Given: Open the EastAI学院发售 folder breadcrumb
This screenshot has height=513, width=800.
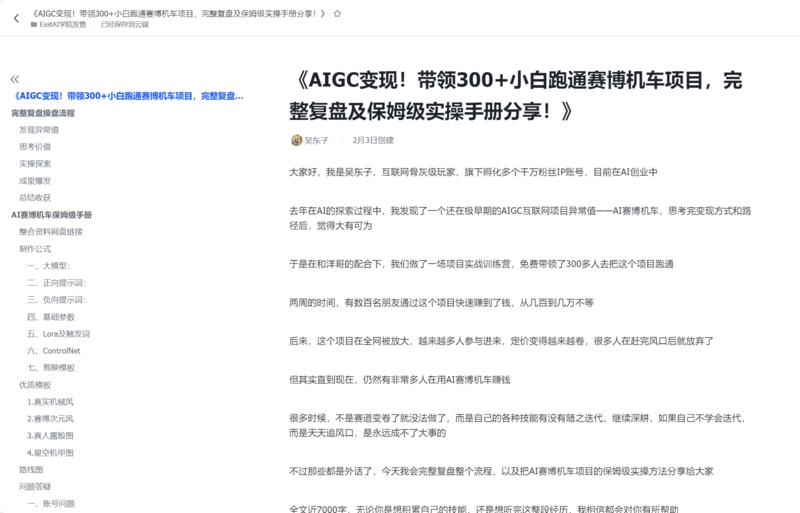Looking at the screenshot, I should coord(59,25).
